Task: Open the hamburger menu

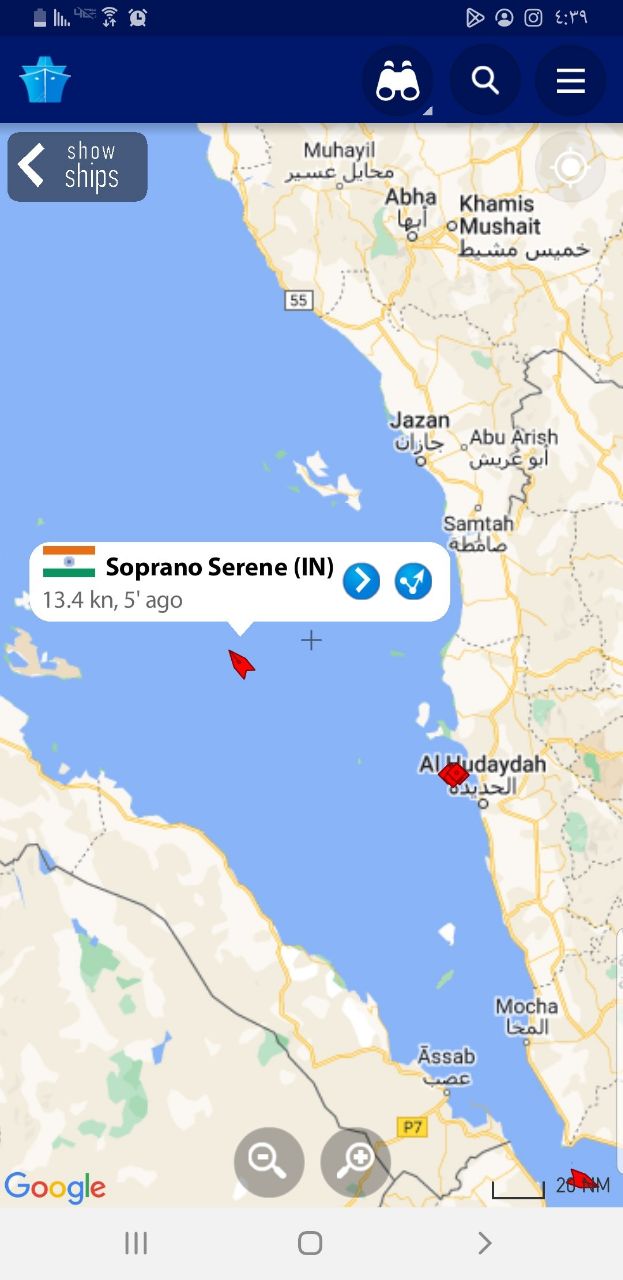Action: (x=571, y=81)
